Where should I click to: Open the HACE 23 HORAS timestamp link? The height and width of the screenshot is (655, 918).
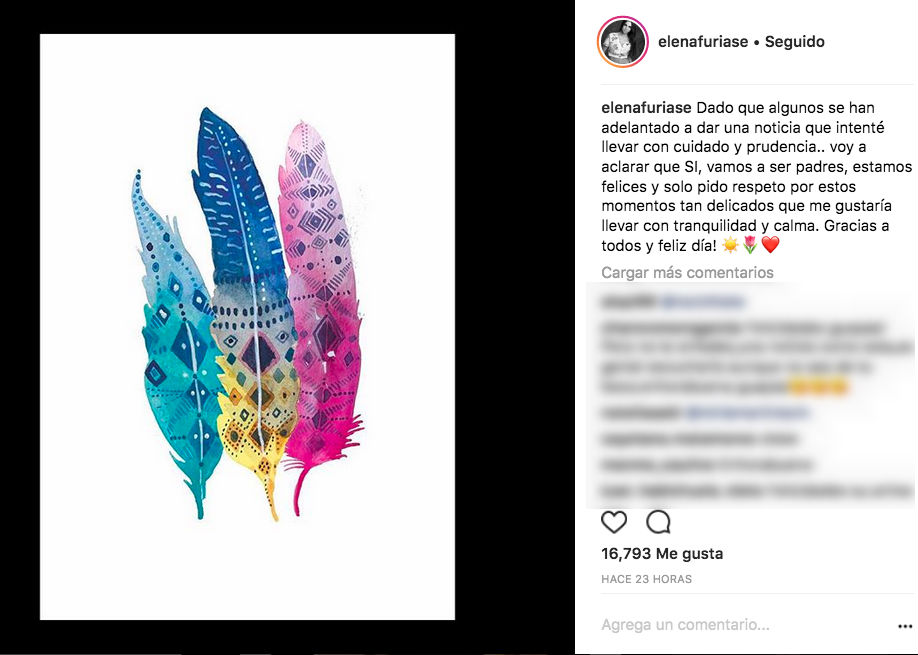(x=646, y=579)
